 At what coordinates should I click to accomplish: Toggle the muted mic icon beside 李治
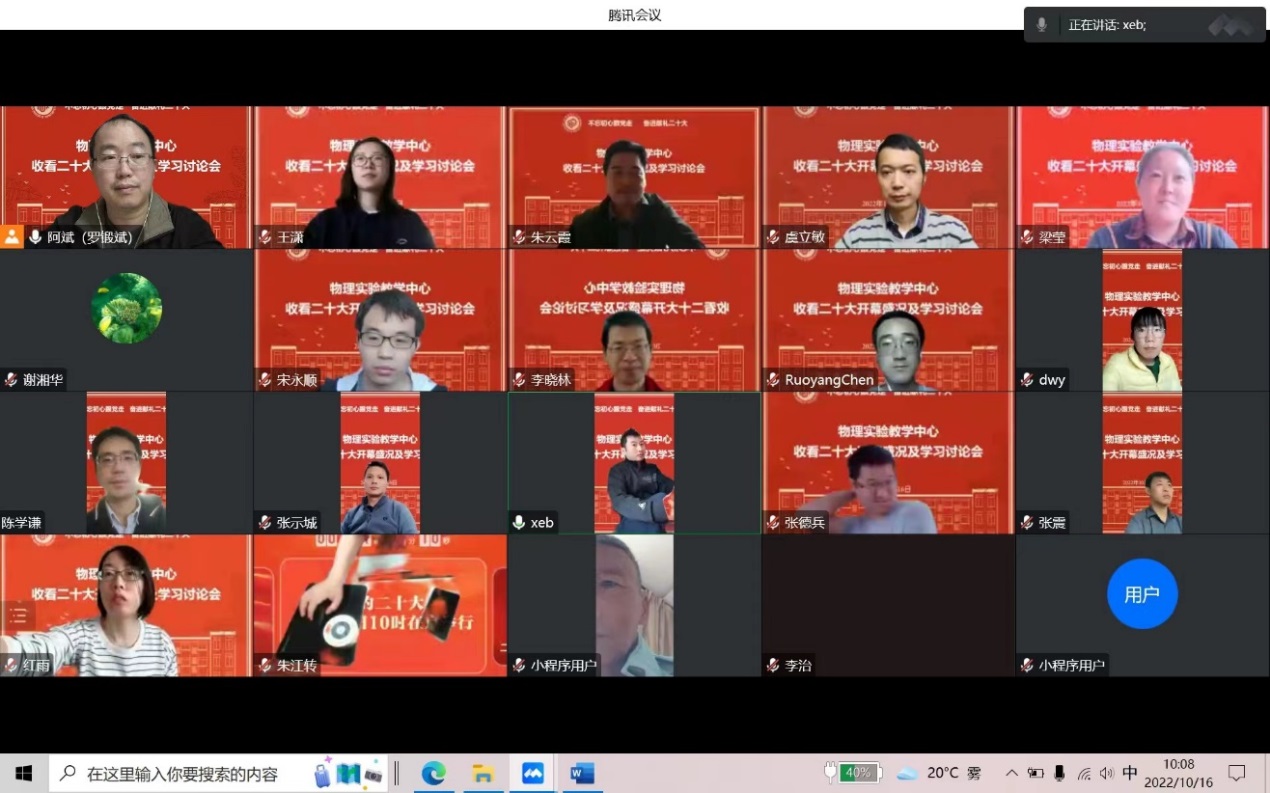773,665
